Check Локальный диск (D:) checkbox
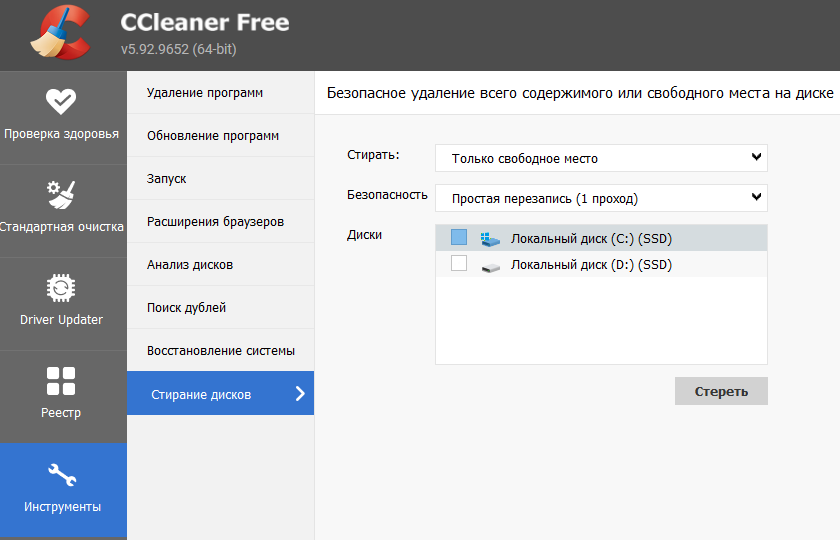This screenshot has height=540, width=840. pyautogui.click(x=459, y=264)
